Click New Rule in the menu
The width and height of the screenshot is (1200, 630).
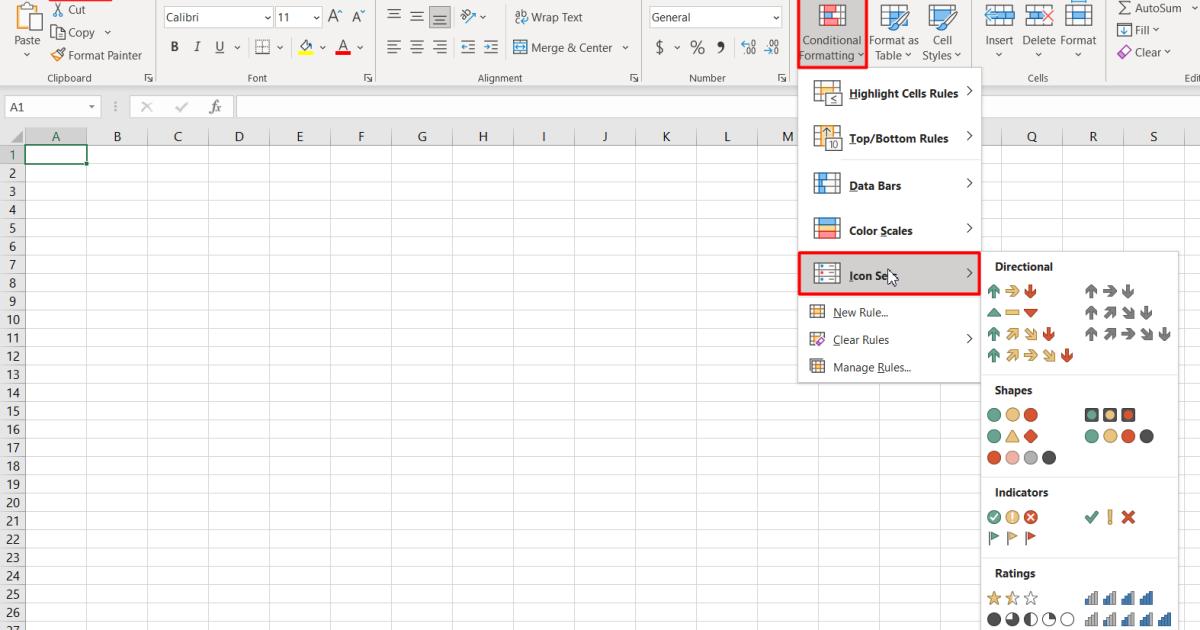858,312
